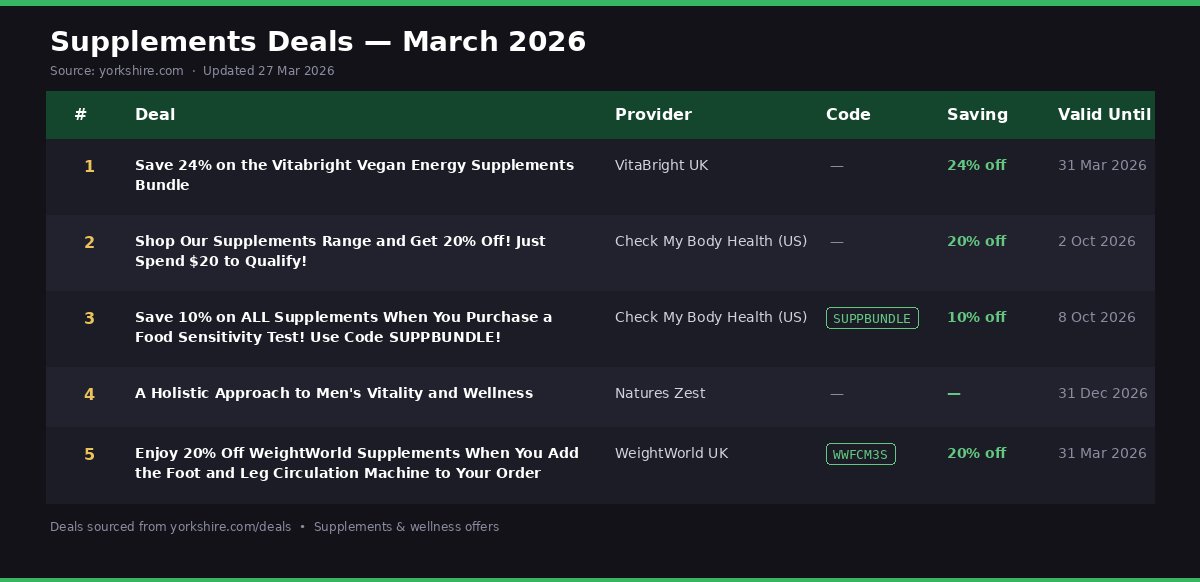
Task: Click the 31 Dec 2026 expiry date
Action: pos(1102,393)
